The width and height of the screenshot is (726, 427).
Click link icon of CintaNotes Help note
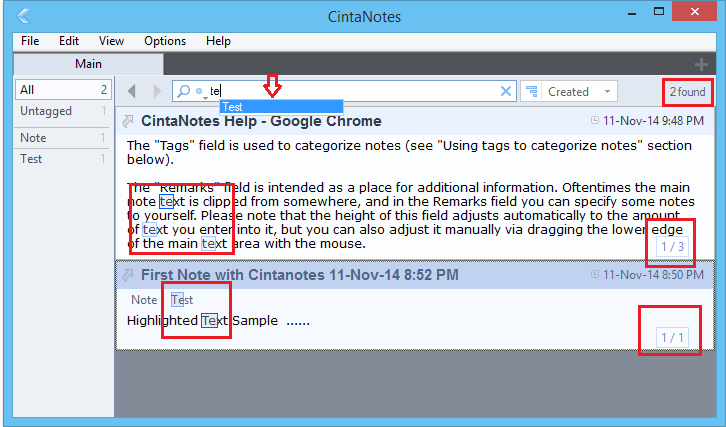[x=128, y=121]
